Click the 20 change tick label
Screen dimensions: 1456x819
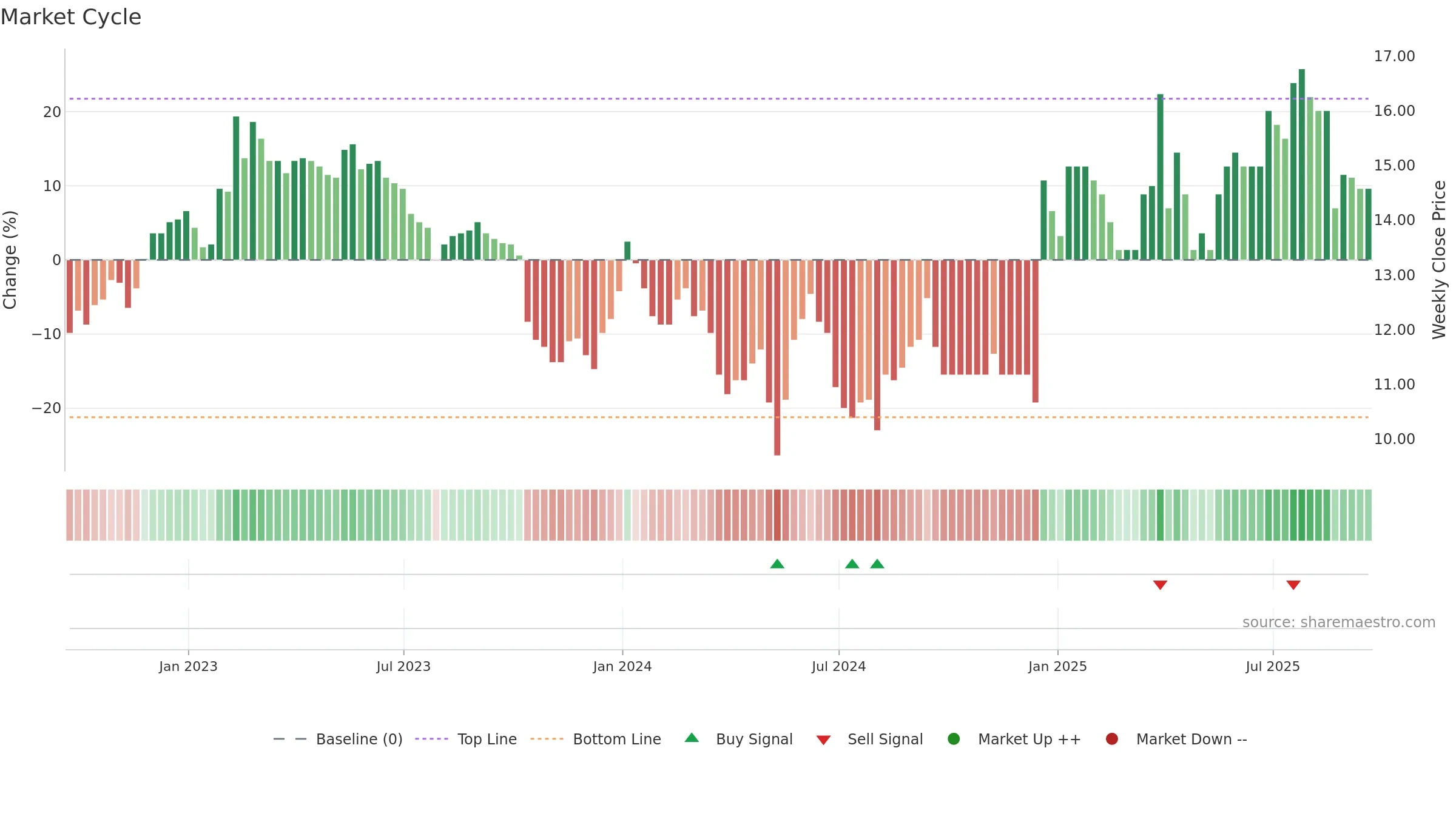[x=52, y=112]
